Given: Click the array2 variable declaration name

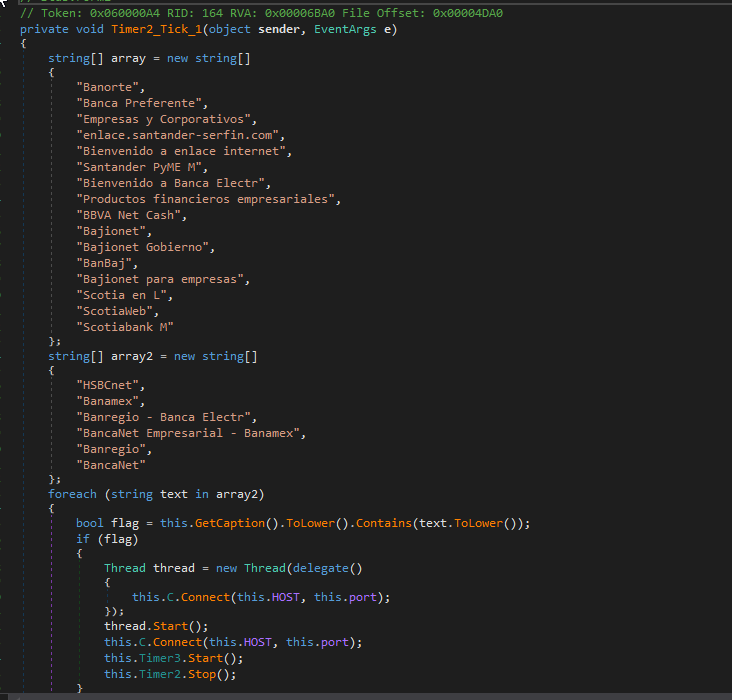Looking at the screenshot, I should coord(132,356).
